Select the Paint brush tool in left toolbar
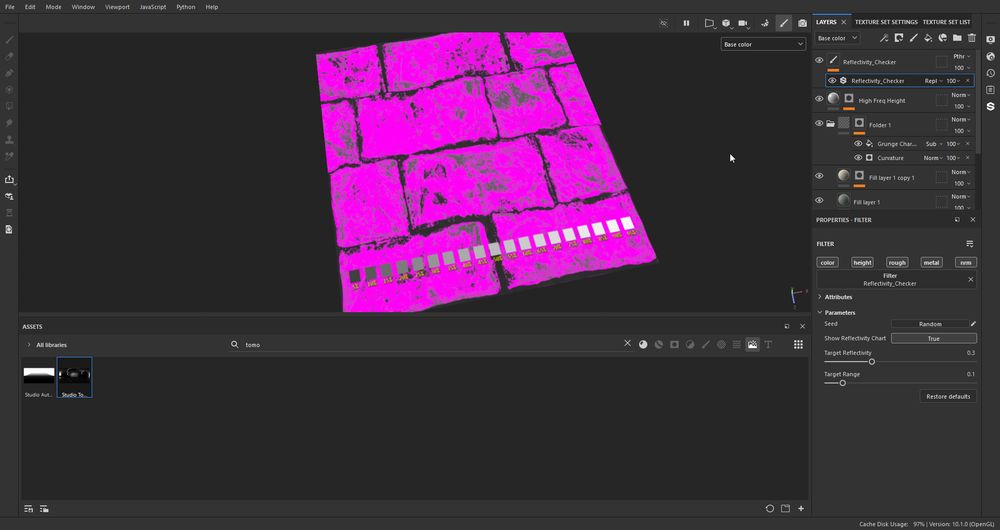This screenshot has width=1000, height=530. [9, 40]
